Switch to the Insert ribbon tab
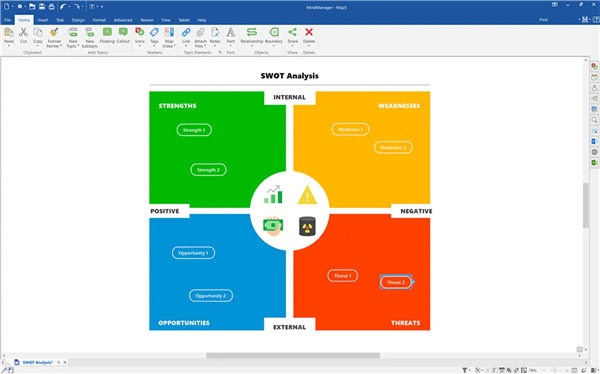 click(x=43, y=20)
